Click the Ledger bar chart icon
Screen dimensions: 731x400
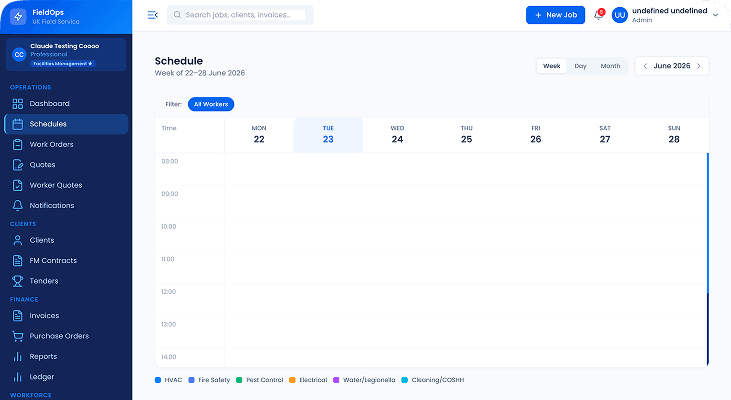click(18, 377)
